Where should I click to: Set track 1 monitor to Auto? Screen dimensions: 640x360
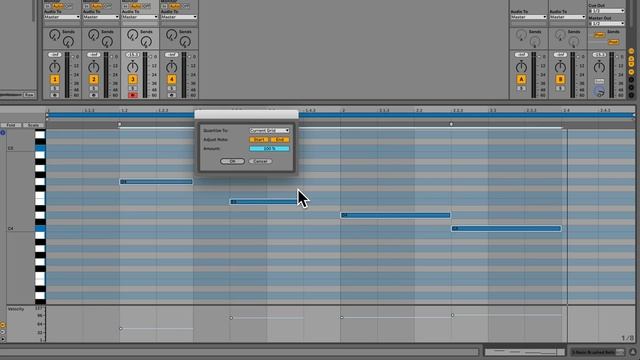tap(58, 6)
